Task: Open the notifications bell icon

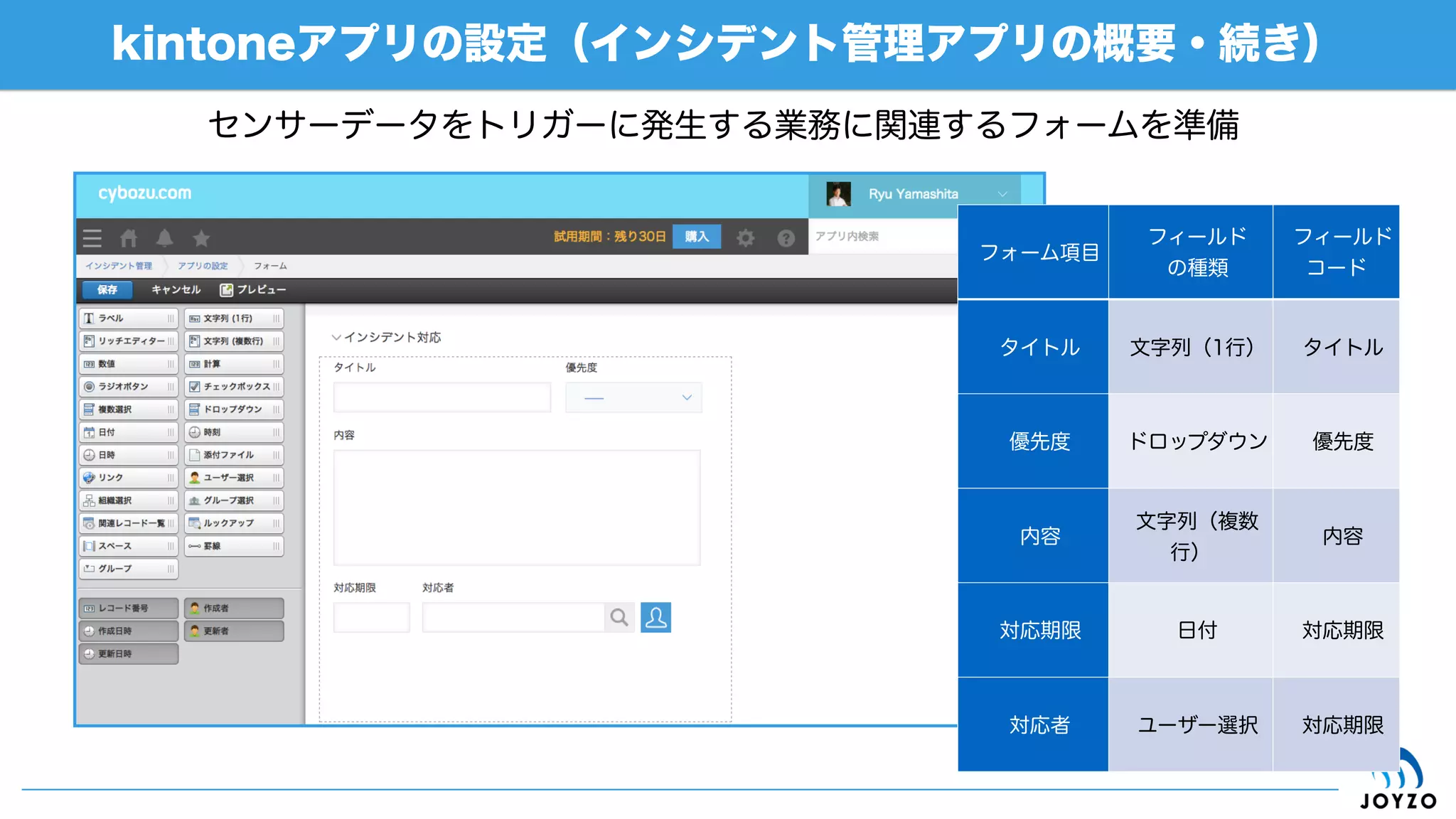Action: 164,237
